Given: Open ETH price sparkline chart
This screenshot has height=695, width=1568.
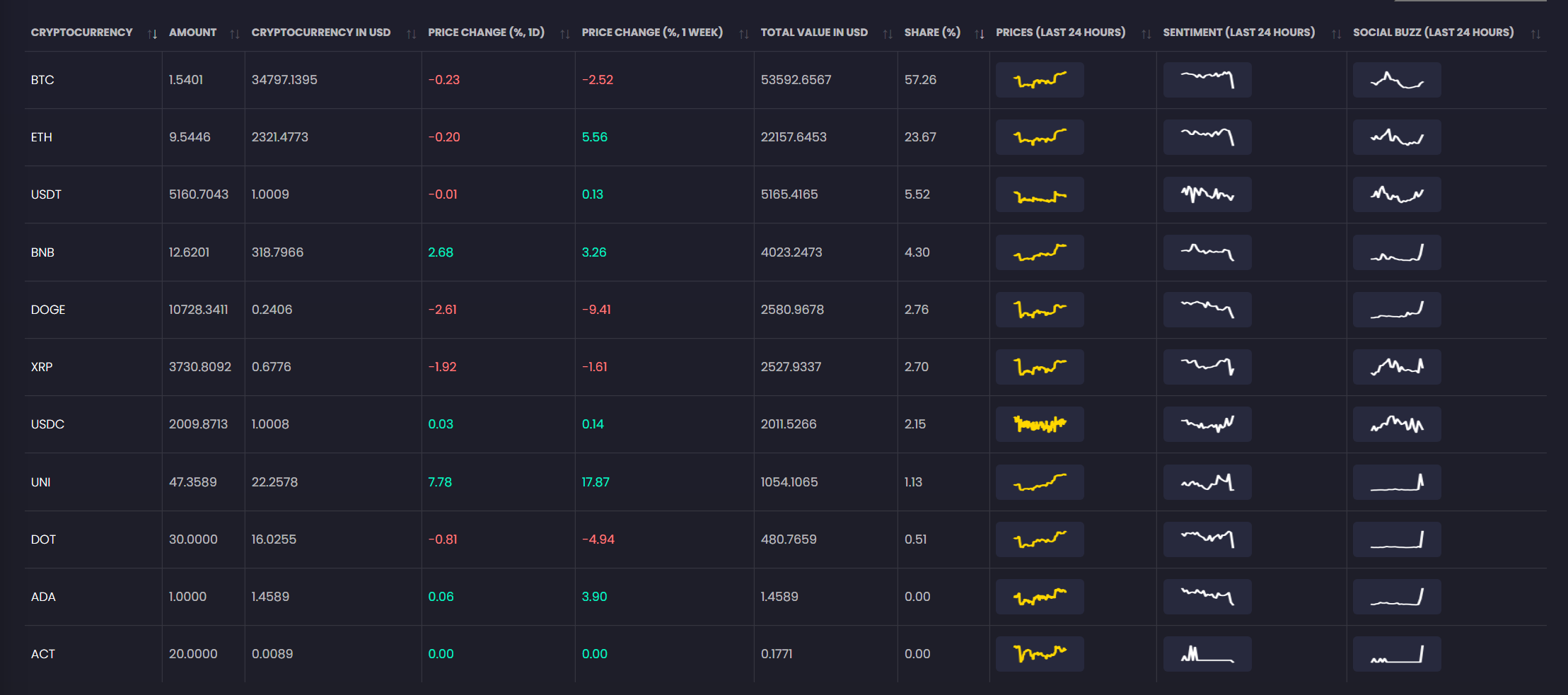Looking at the screenshot, I should [1040, 137].
